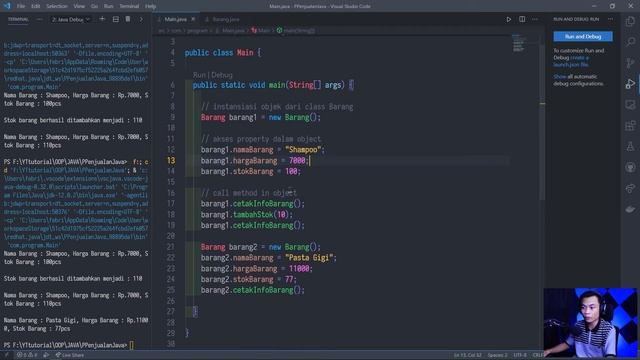Viewport: 640px width, 360px height.
Task: Click the VS Code logo icon
Action: point(7,6)
